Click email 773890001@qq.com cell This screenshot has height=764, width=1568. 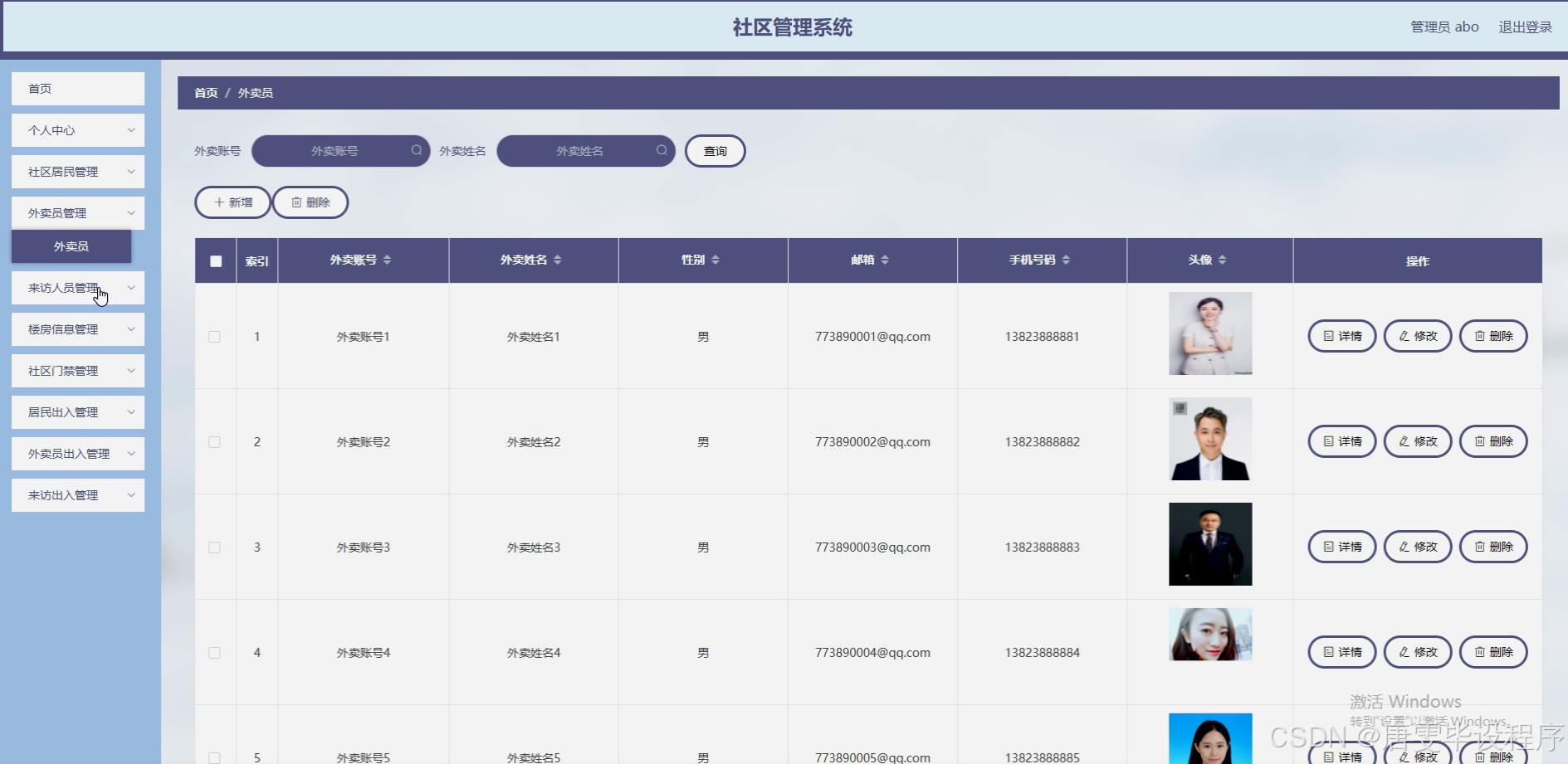point(872,337)
